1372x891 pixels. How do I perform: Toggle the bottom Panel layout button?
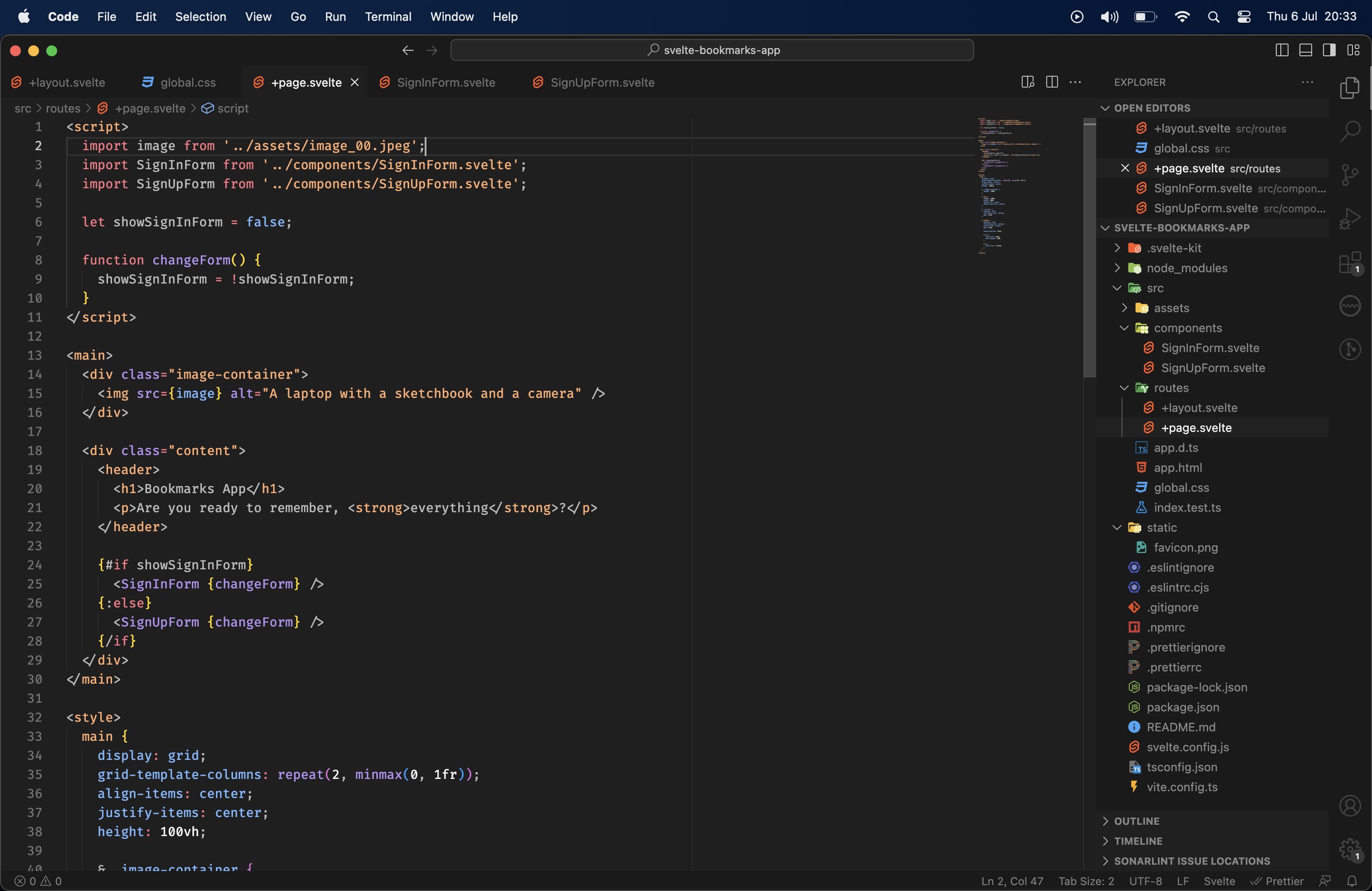click(x=1305, y=50)
